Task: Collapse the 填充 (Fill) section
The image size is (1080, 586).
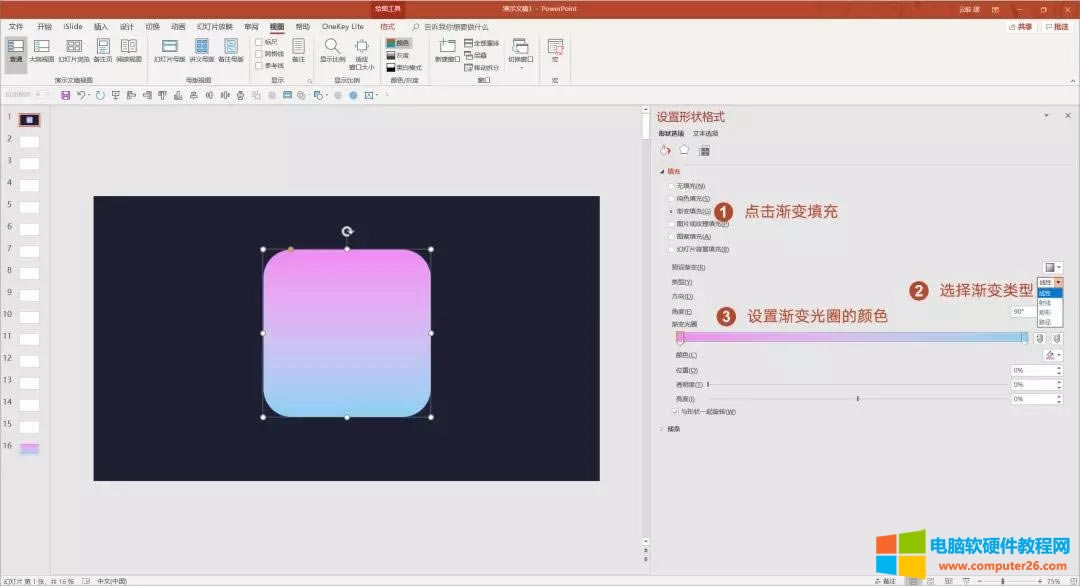Action: coord(661,171)
